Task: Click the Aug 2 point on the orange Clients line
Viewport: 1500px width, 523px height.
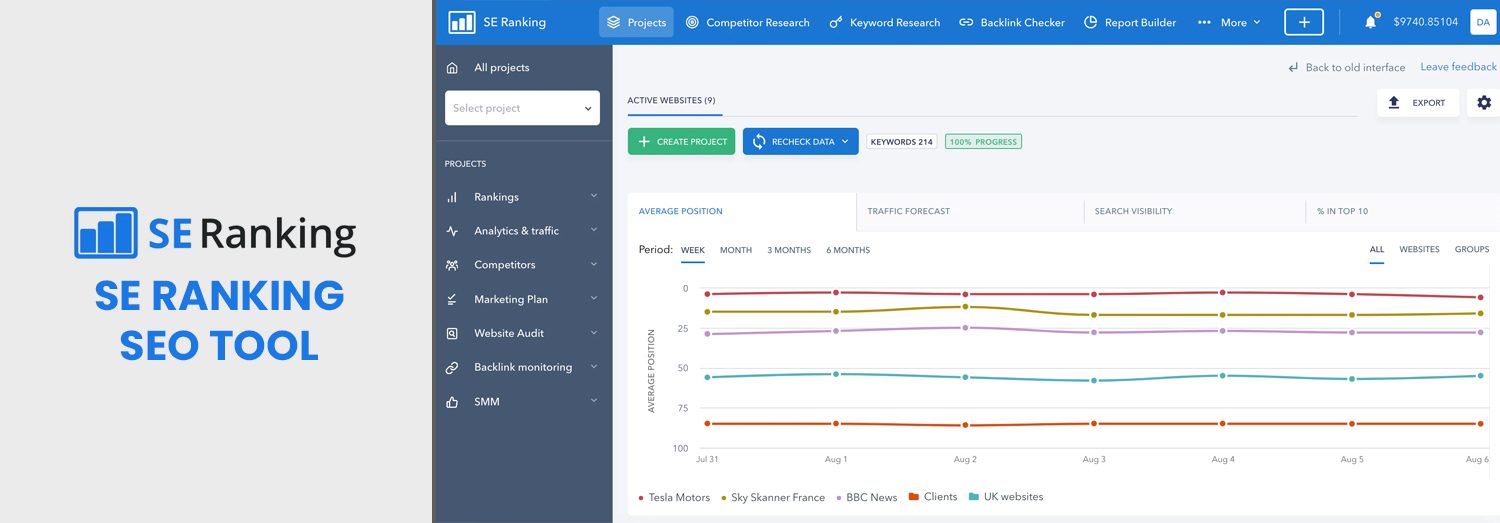Action: pos(965,425)
